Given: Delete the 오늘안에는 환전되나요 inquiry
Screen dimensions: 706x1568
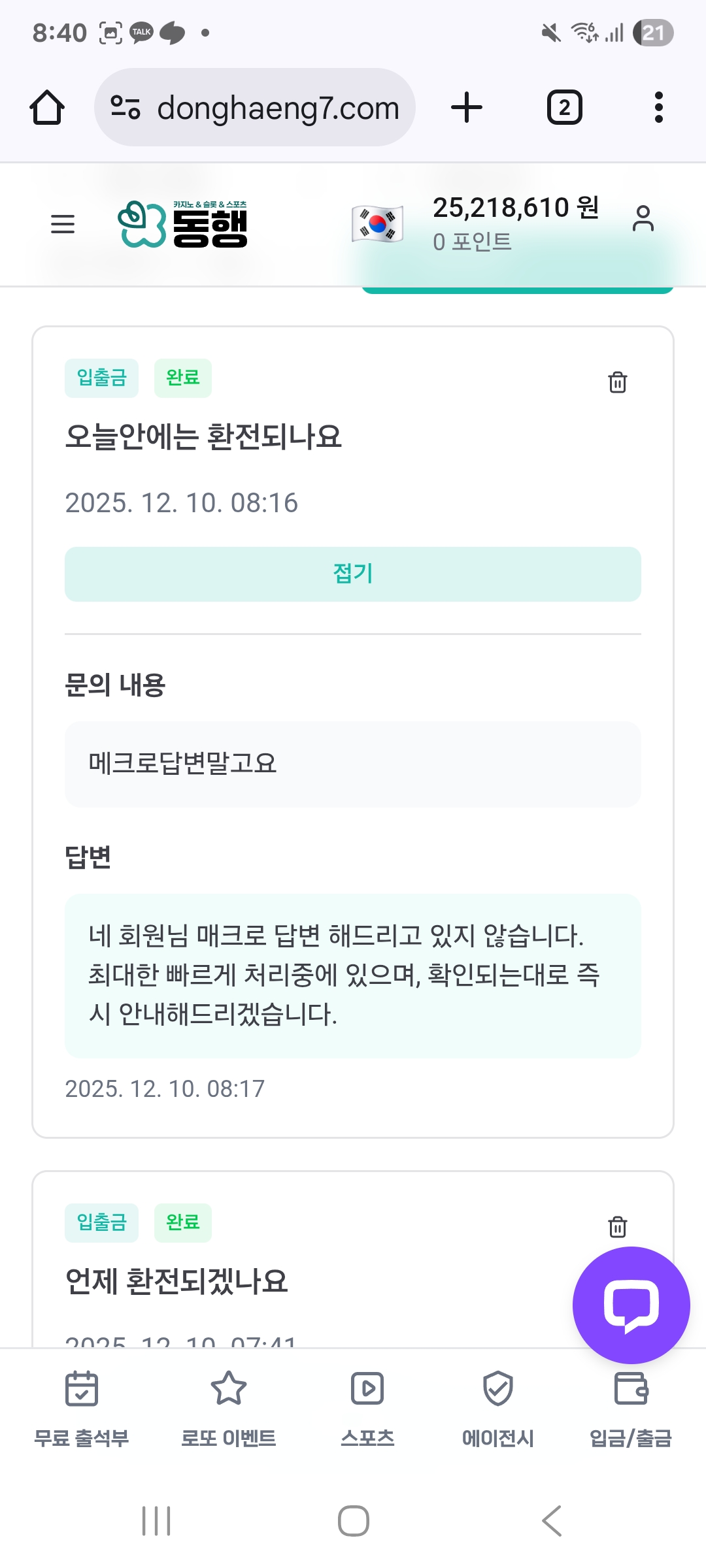Looking at the screenshot, I should coord(617,382).
